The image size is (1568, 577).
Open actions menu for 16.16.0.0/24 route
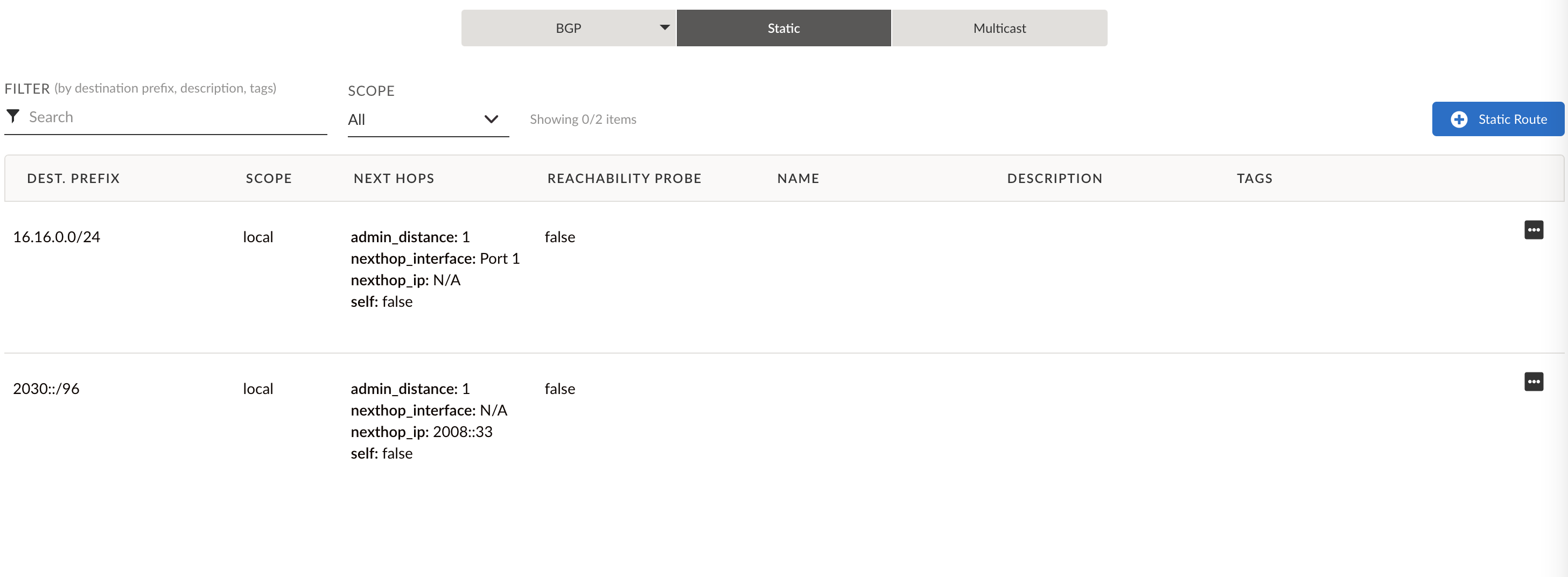tap(1534, 230)
